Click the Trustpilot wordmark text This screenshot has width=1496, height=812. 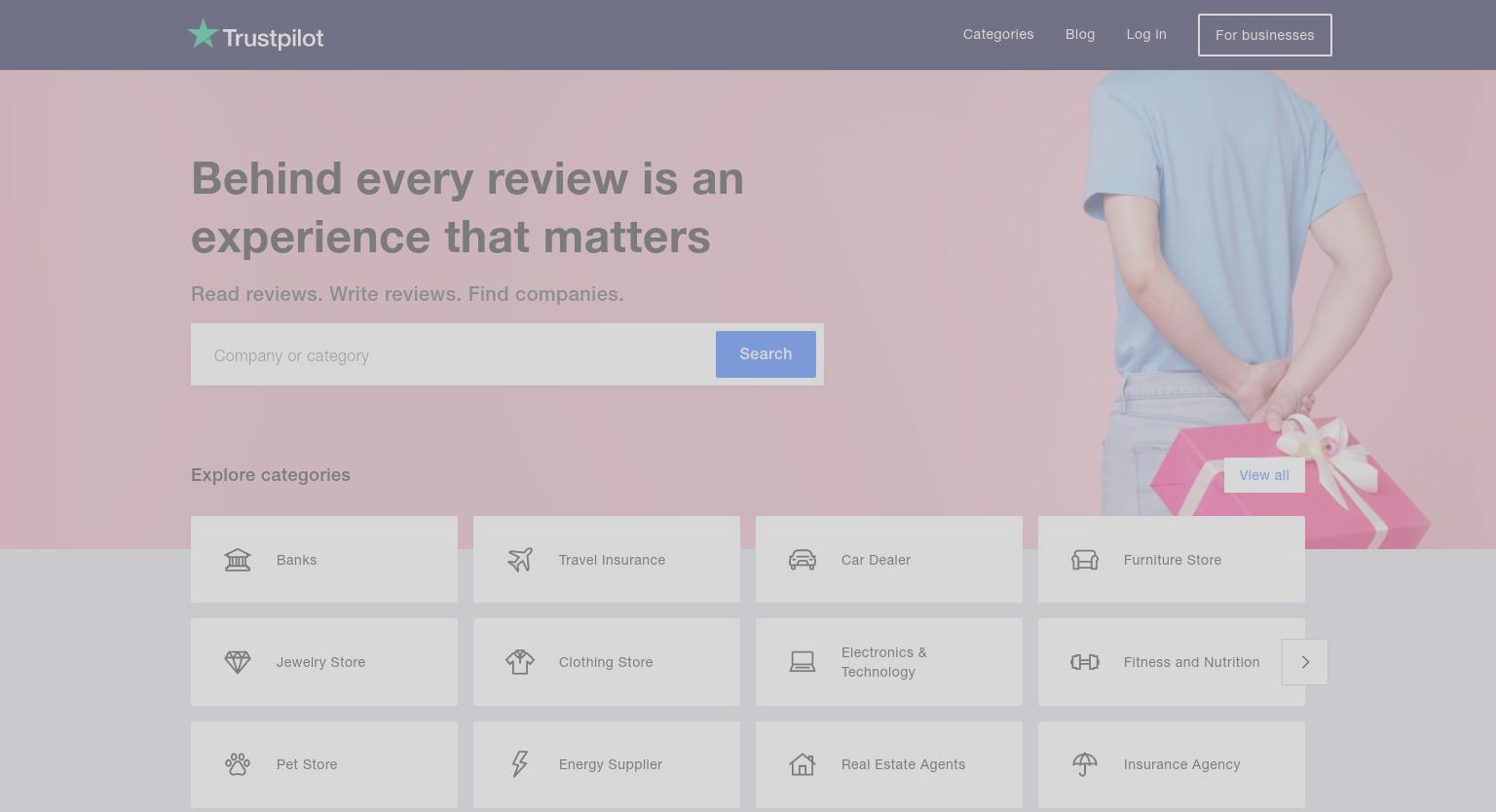pos(273,38)
